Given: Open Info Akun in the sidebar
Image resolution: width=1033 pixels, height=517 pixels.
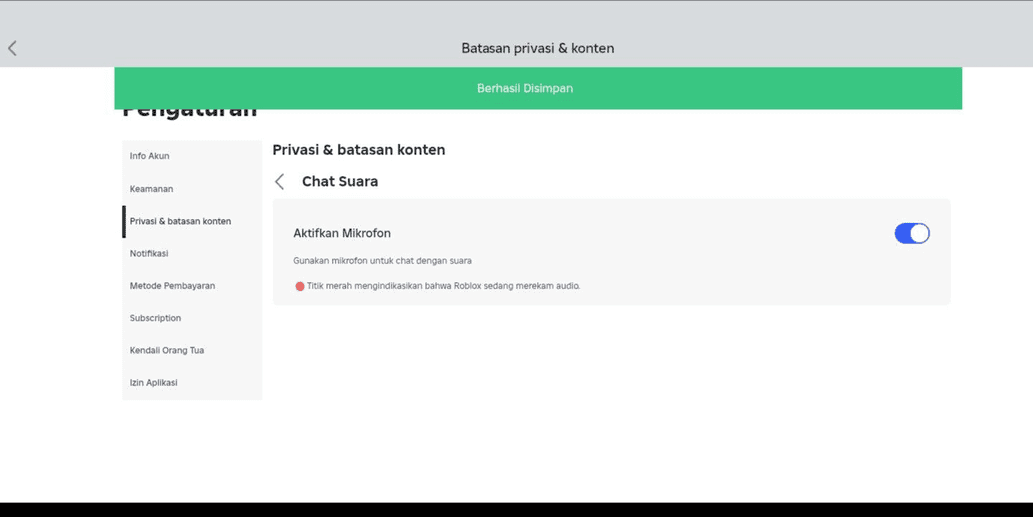Looking at the screenshot, I should 150,156.
